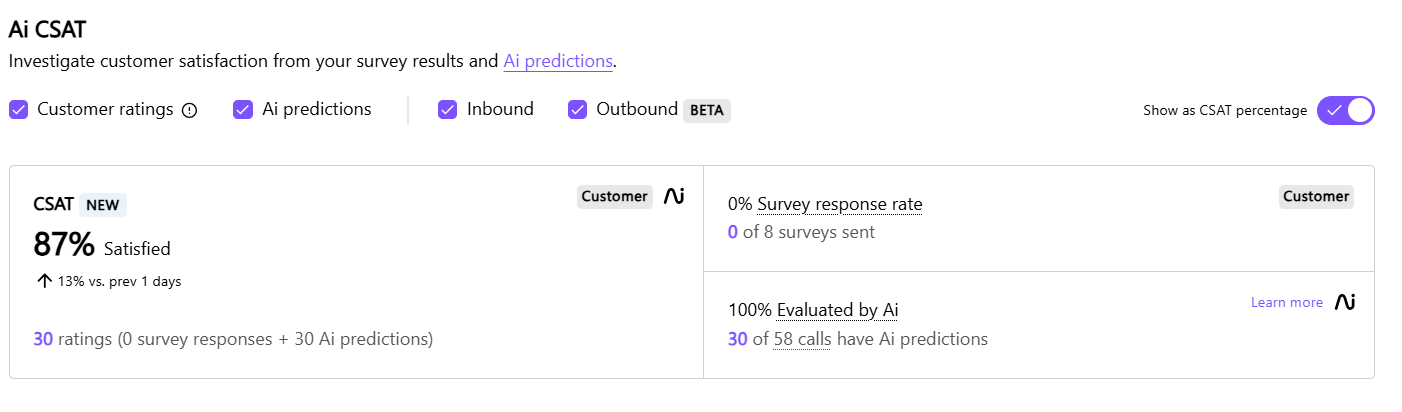Click the Learn more link
Screen dimensions: 1402x412
1286,302
